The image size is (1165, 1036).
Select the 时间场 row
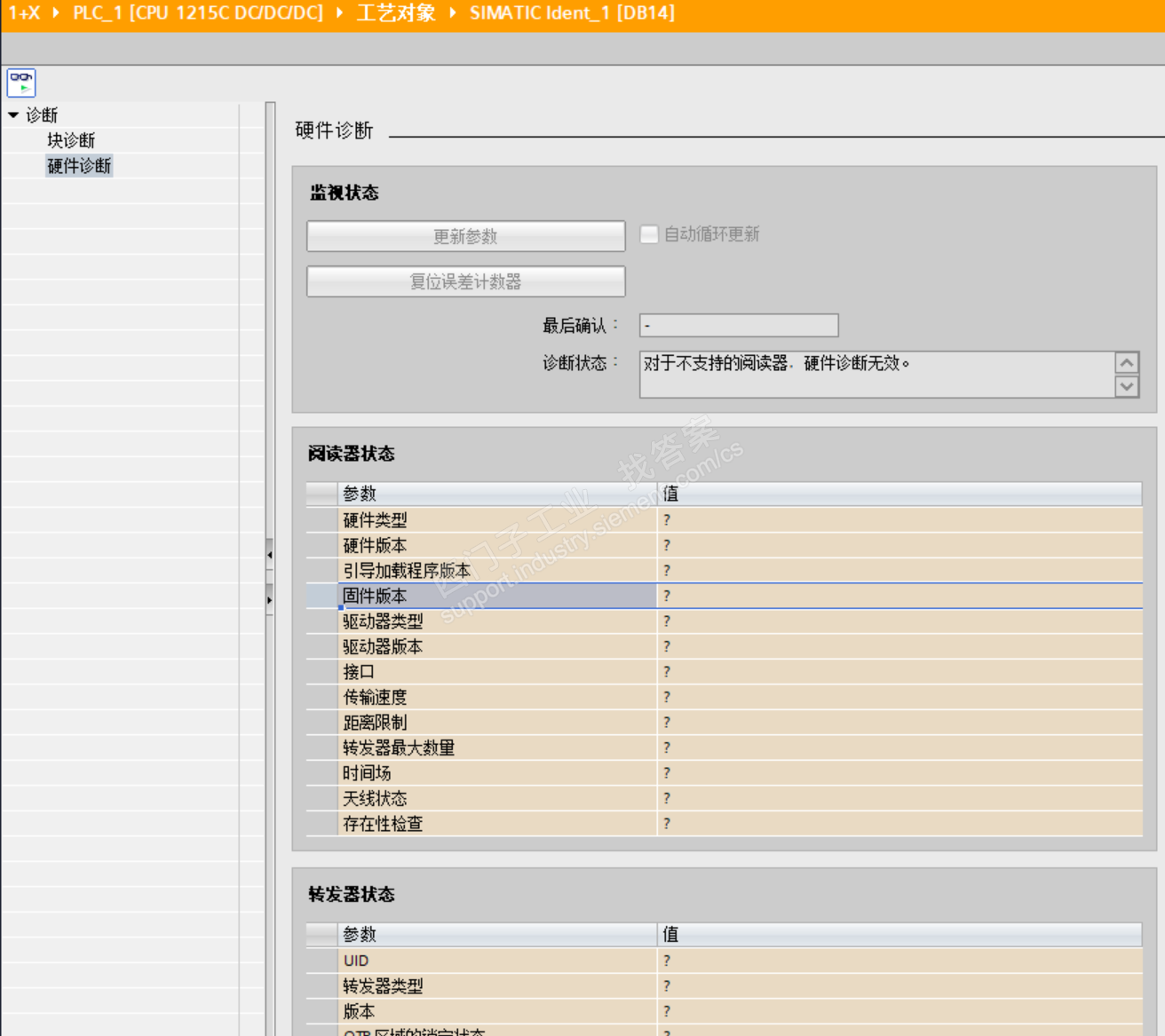click(x=724, y=773)
